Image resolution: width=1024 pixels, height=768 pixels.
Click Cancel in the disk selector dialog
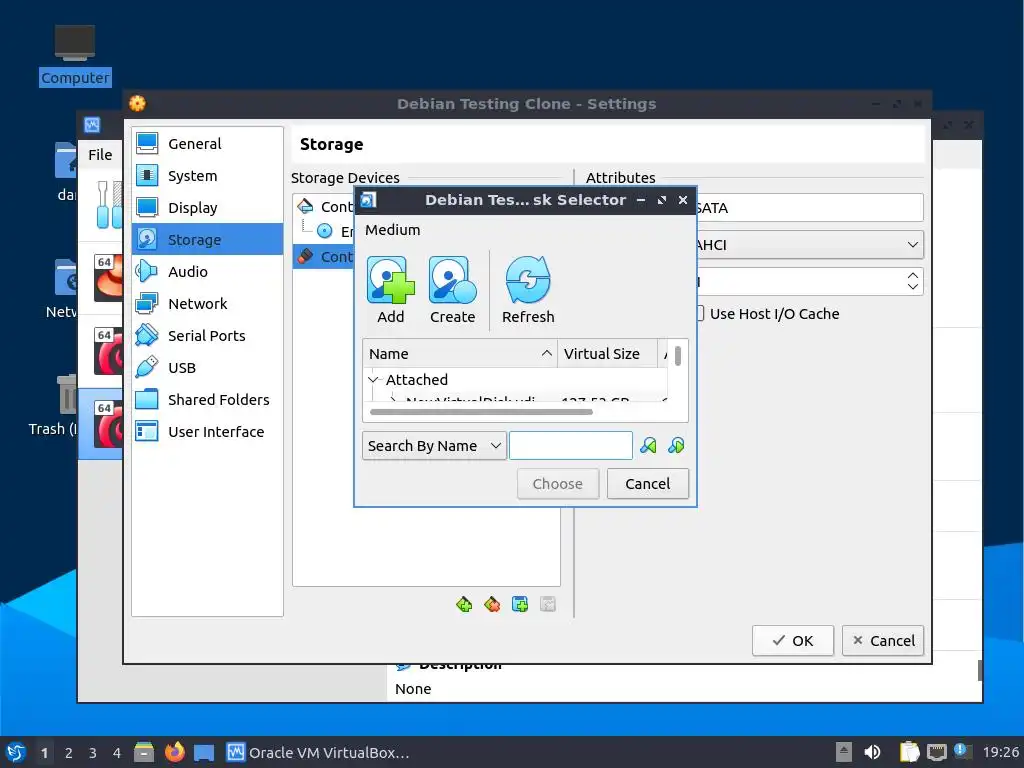(x=648, y=484)
